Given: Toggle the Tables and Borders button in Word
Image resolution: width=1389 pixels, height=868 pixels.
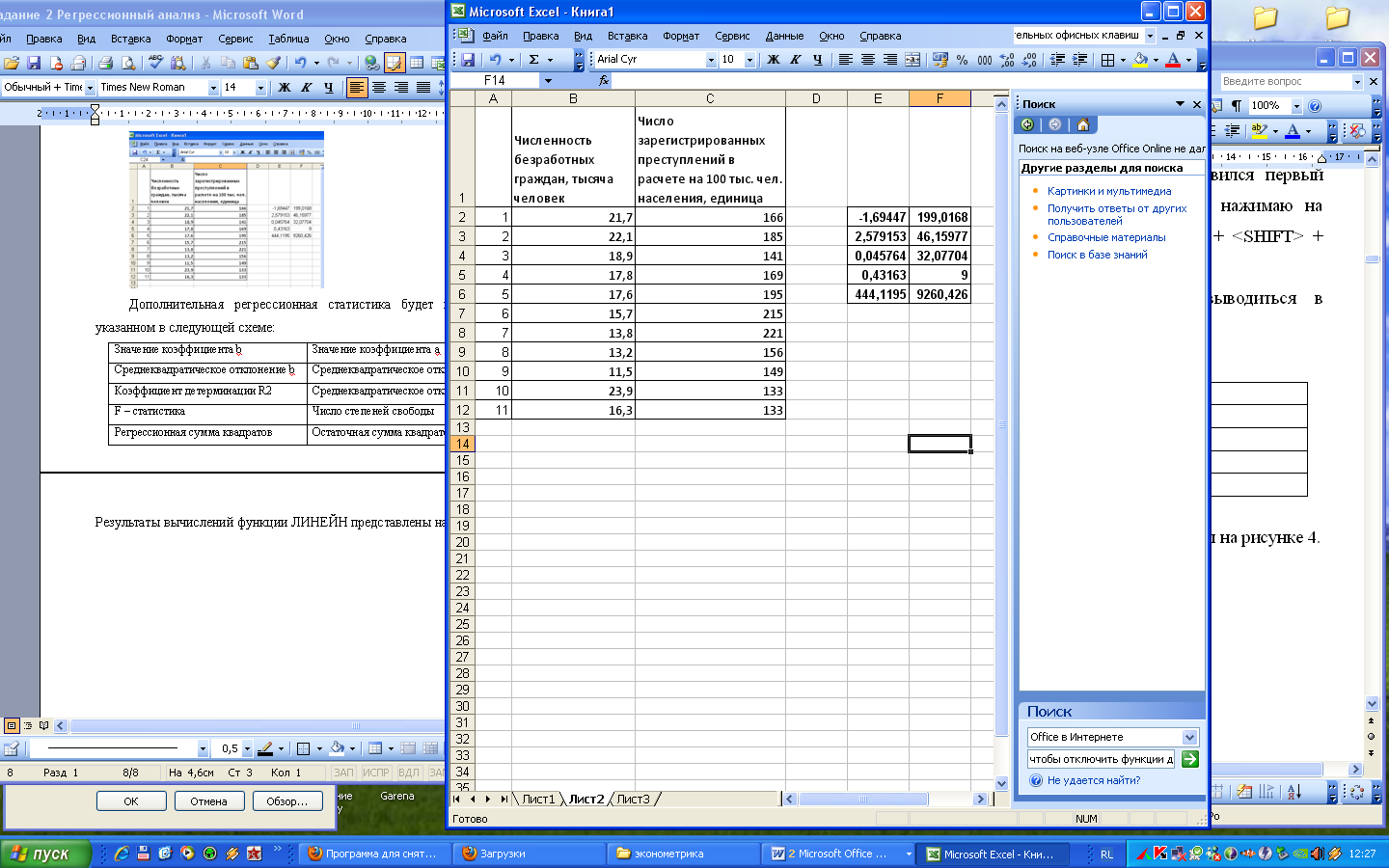Looking at the screenshot, I should pos(395,63).
